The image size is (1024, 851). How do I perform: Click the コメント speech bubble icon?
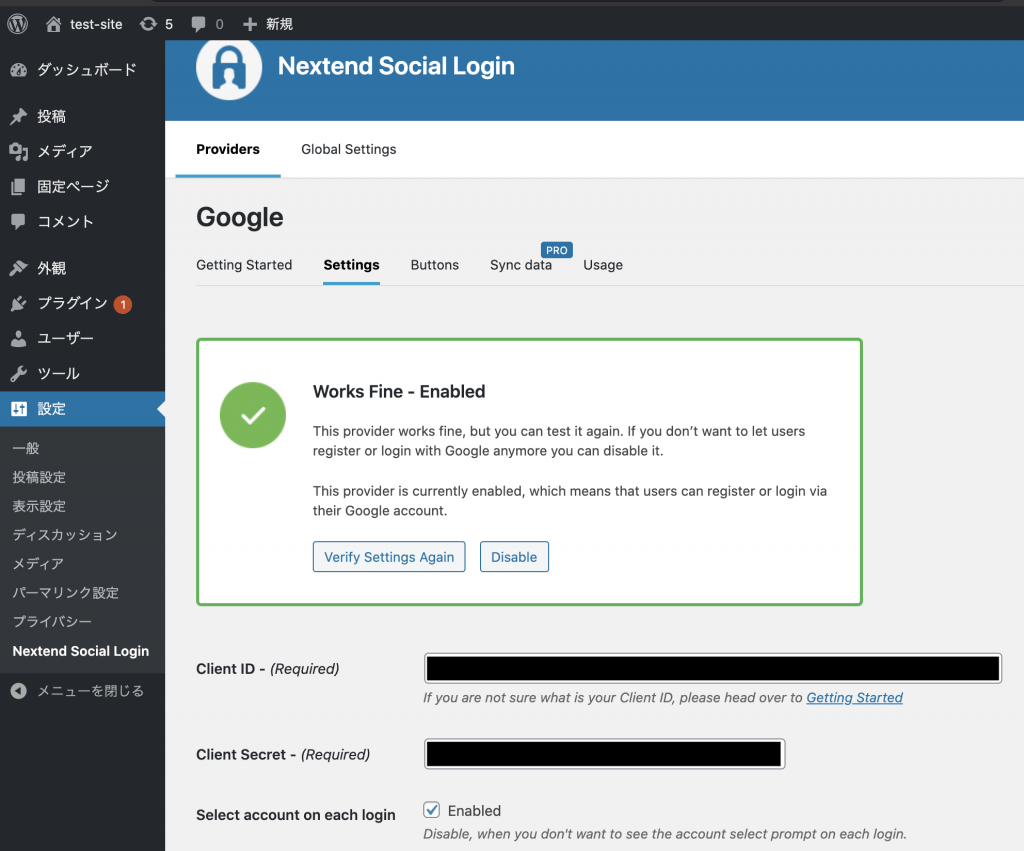pos(18,221)
